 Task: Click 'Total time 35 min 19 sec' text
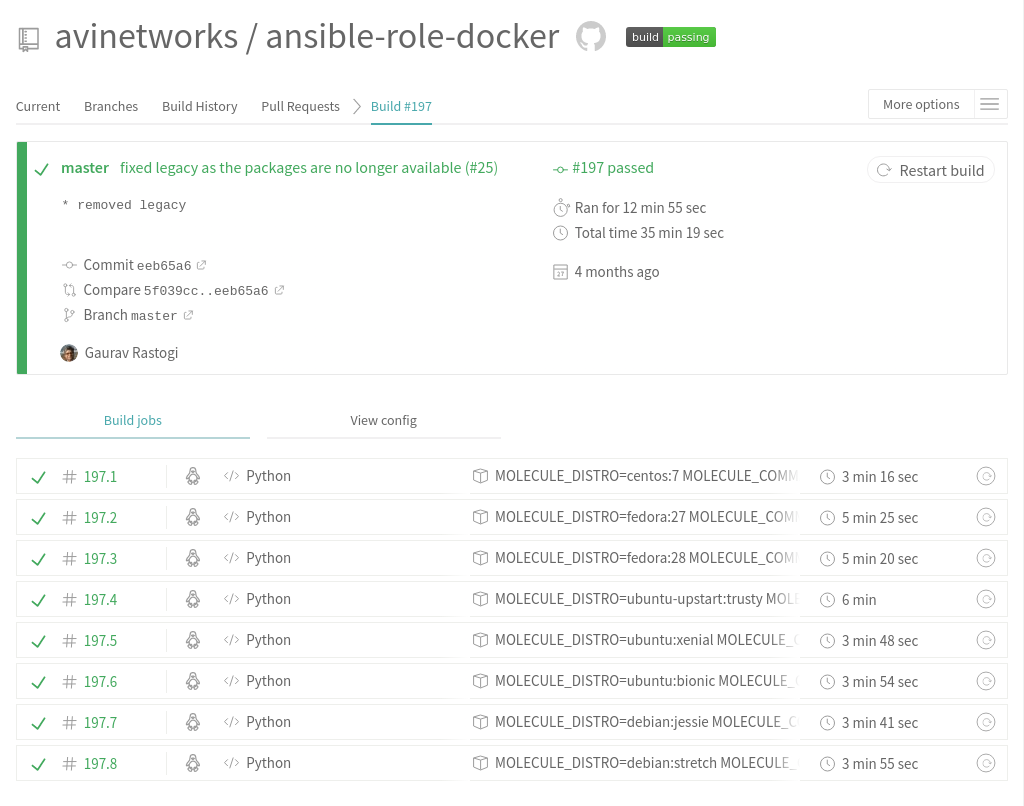(649, 233)
